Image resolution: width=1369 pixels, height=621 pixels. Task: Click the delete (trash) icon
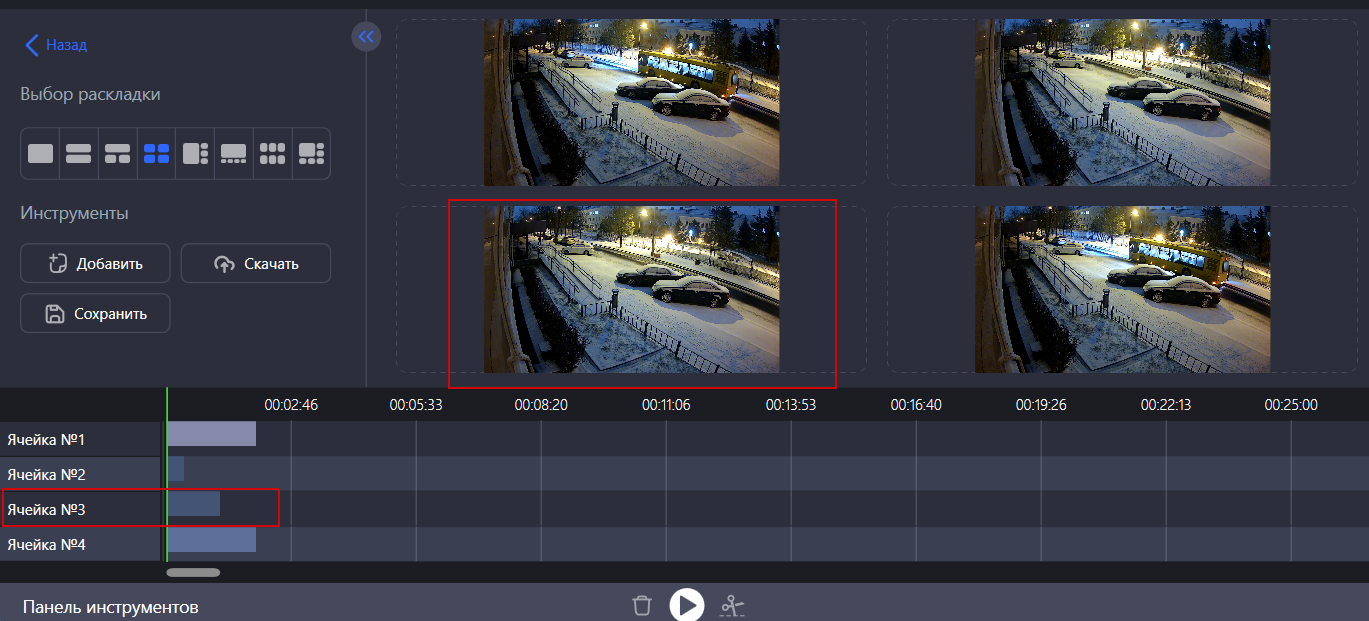[x=642, y=605]
